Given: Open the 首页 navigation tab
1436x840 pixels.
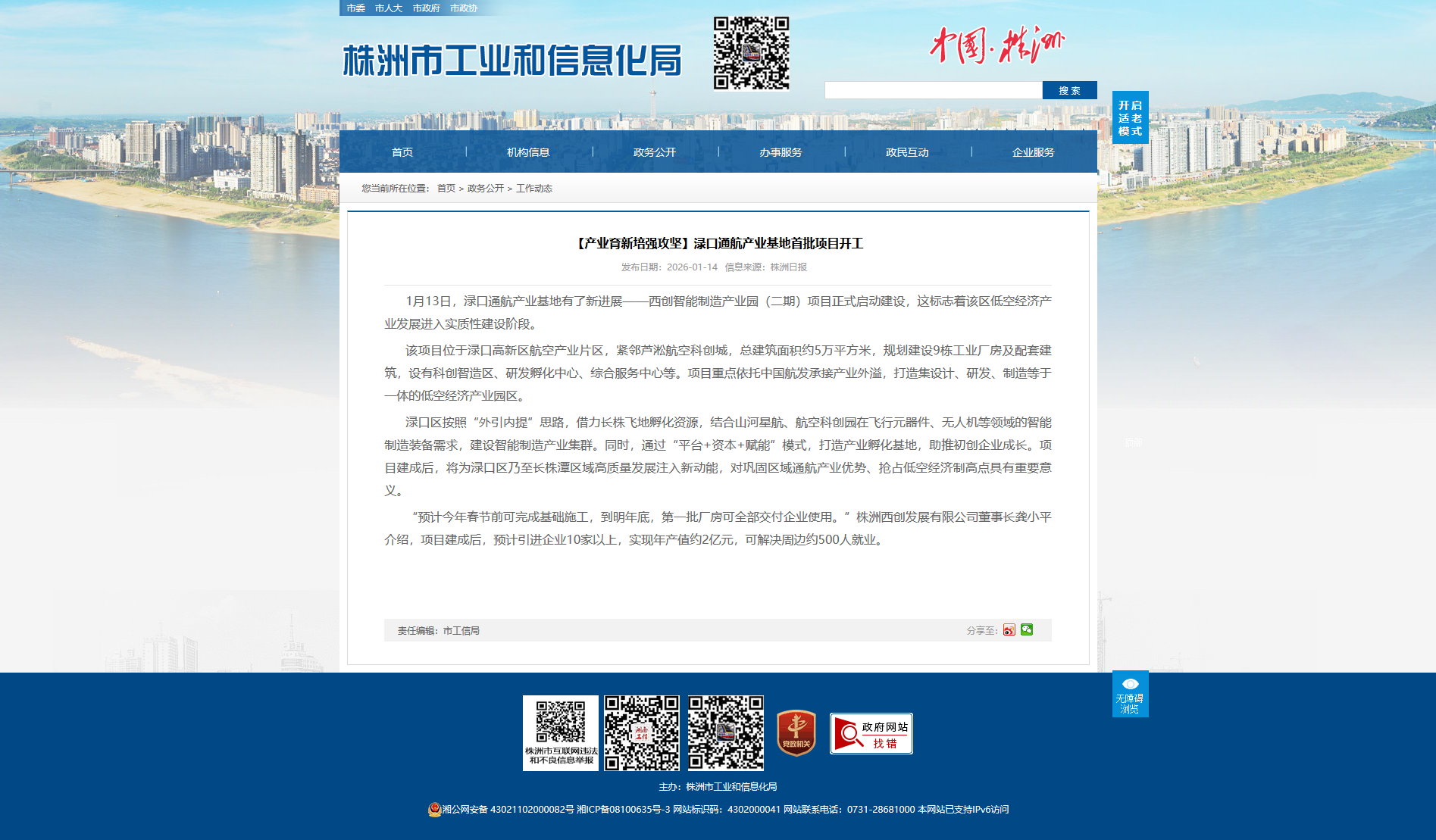Looking at the screenshot, I should [402, 152].
